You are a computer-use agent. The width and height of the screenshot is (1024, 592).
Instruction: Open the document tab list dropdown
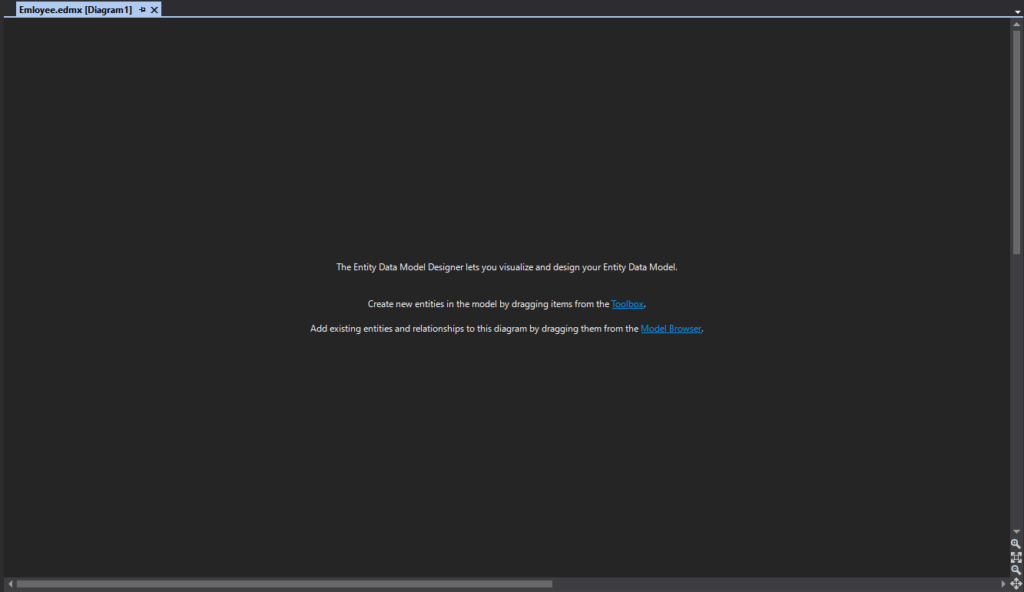(x=1016, y=10)
